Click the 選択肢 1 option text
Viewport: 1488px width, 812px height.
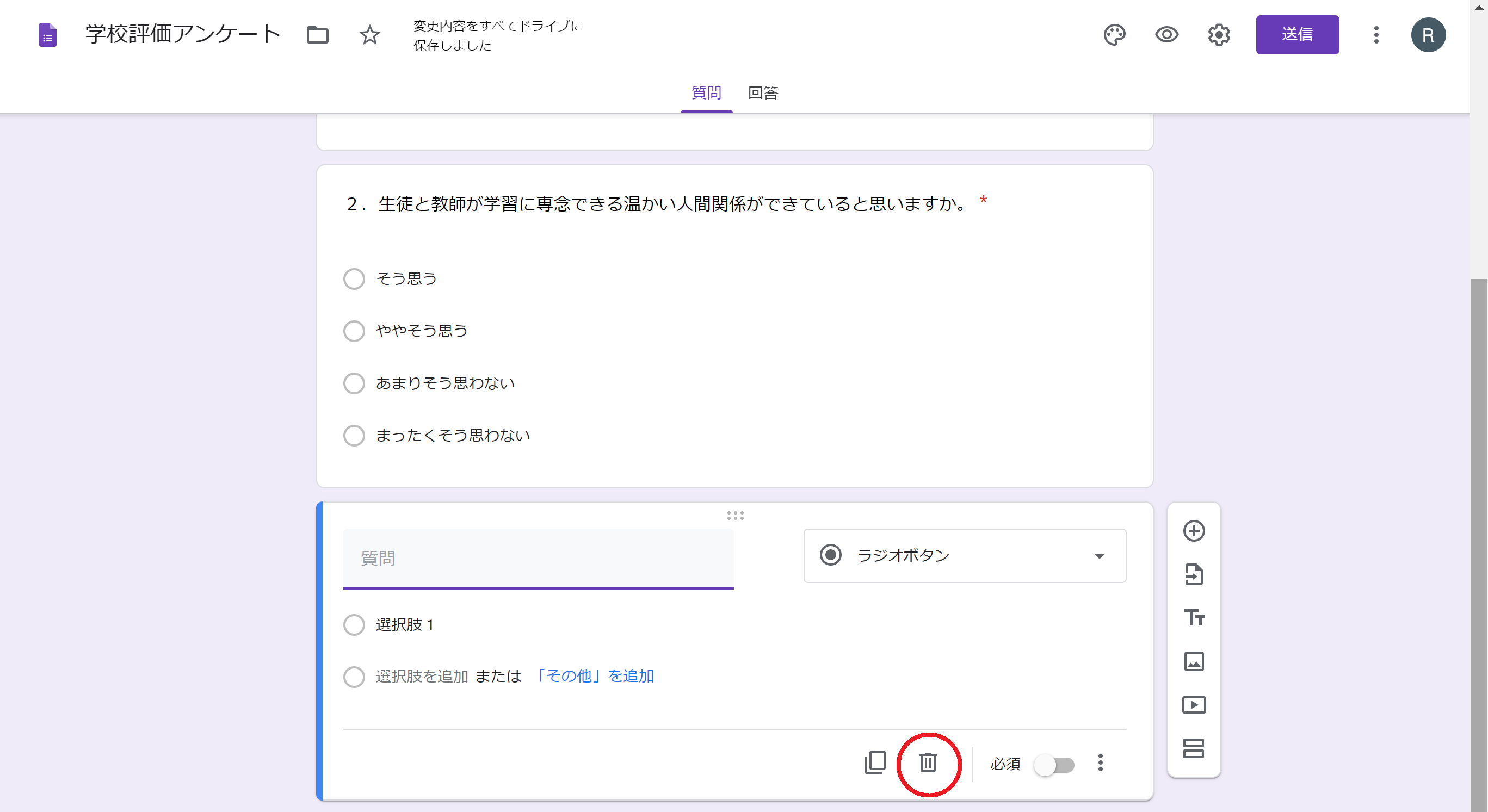[x=405, y=625]
